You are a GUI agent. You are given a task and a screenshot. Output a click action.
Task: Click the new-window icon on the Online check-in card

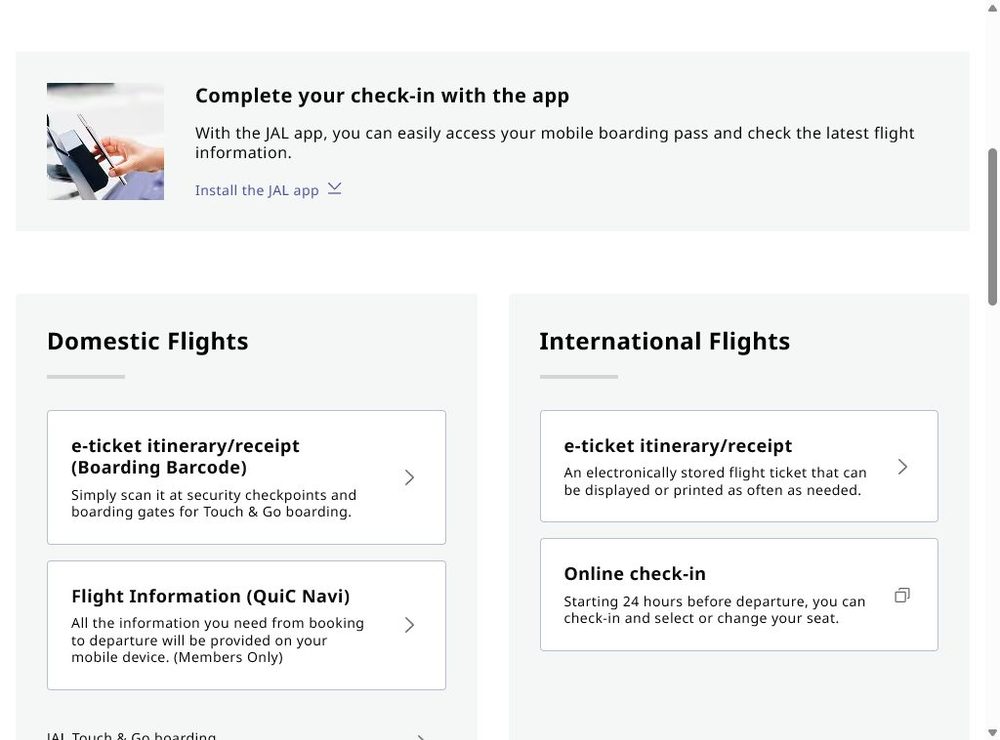tap(902, 595)
